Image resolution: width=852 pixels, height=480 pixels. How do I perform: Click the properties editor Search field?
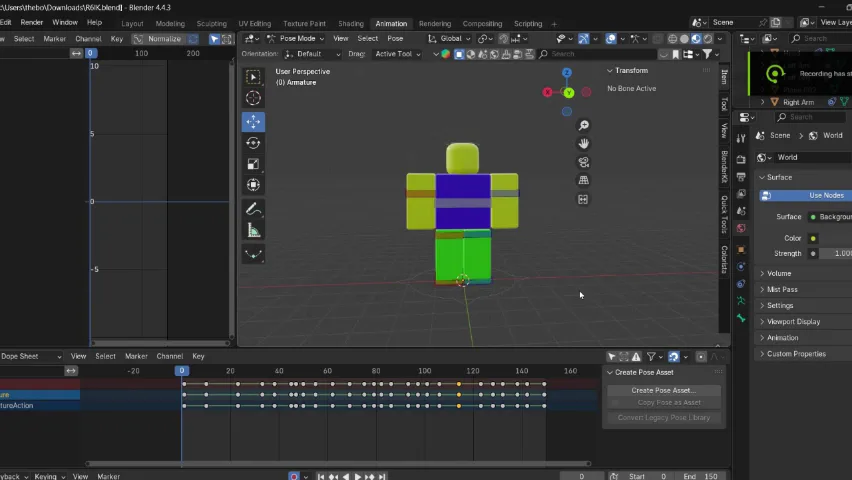tap(811, 117)
